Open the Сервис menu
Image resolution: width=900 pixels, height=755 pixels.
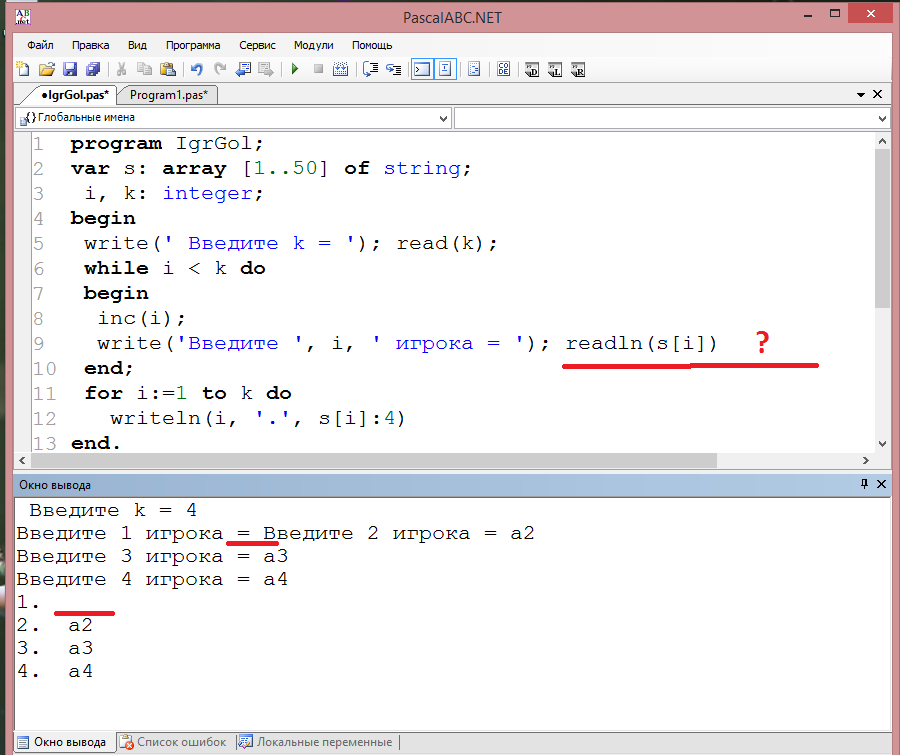(257, 45)
